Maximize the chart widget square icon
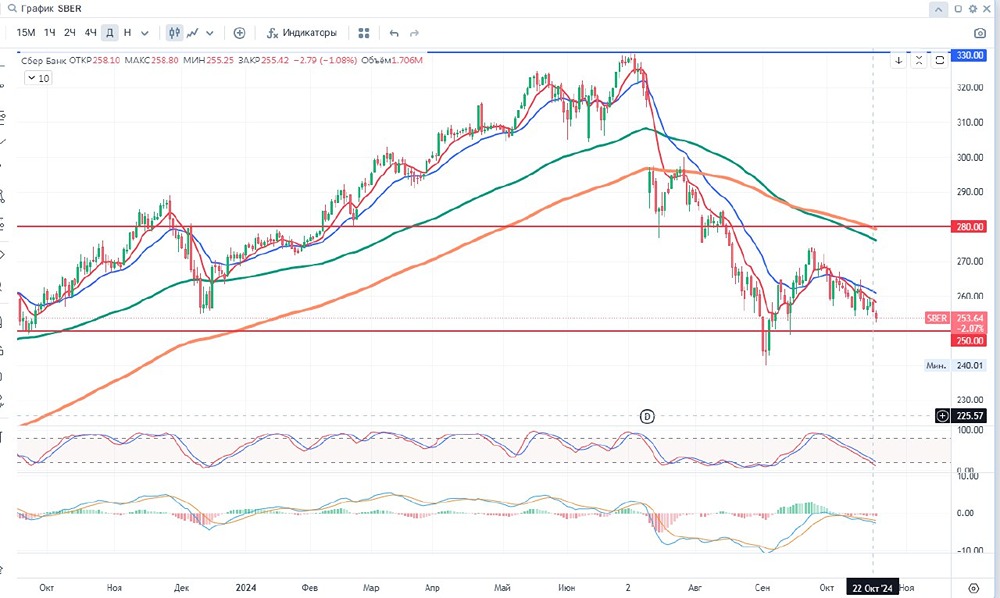This screenshot has width=1000, height=598. 958,9
